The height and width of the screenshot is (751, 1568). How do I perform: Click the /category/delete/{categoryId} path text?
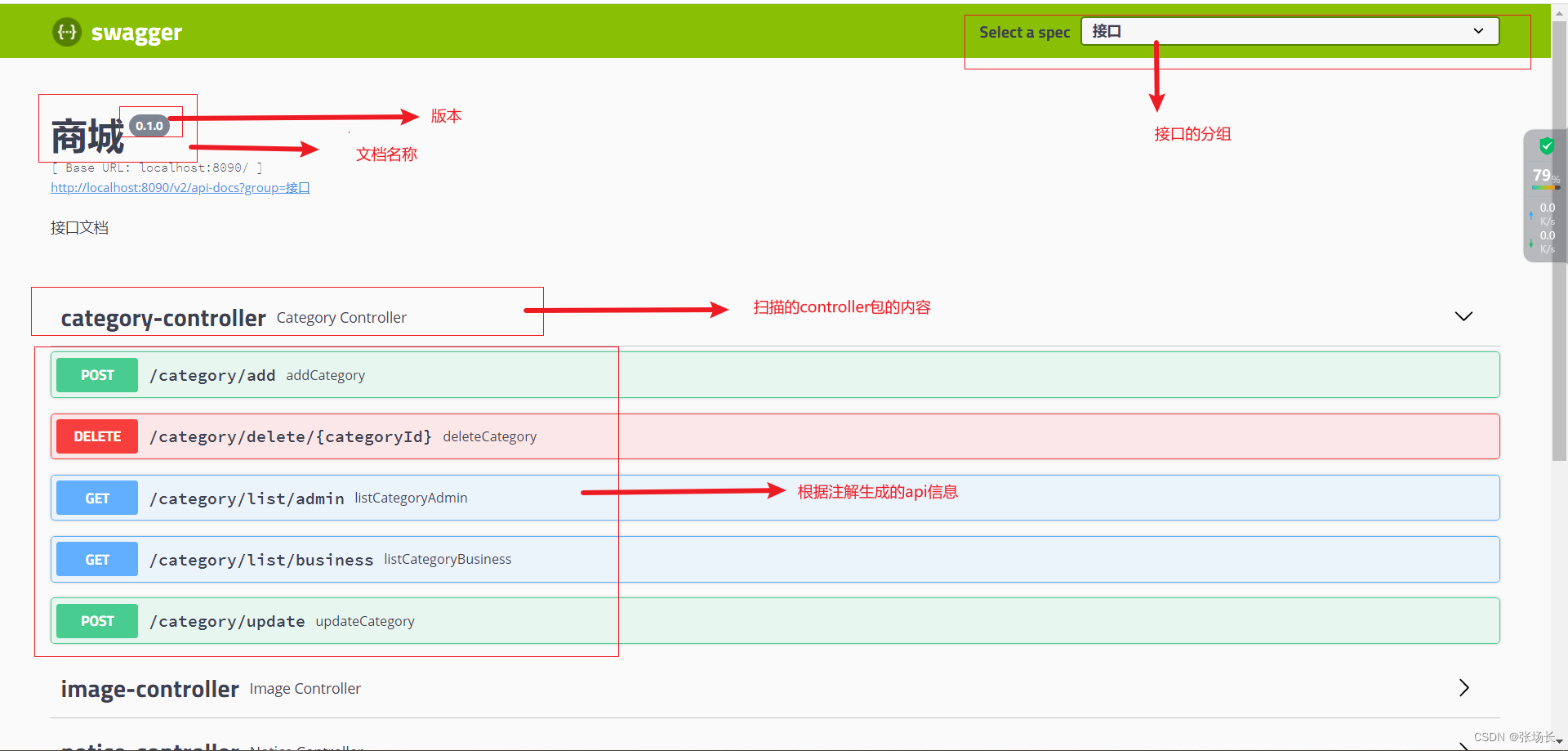point(291,437)
